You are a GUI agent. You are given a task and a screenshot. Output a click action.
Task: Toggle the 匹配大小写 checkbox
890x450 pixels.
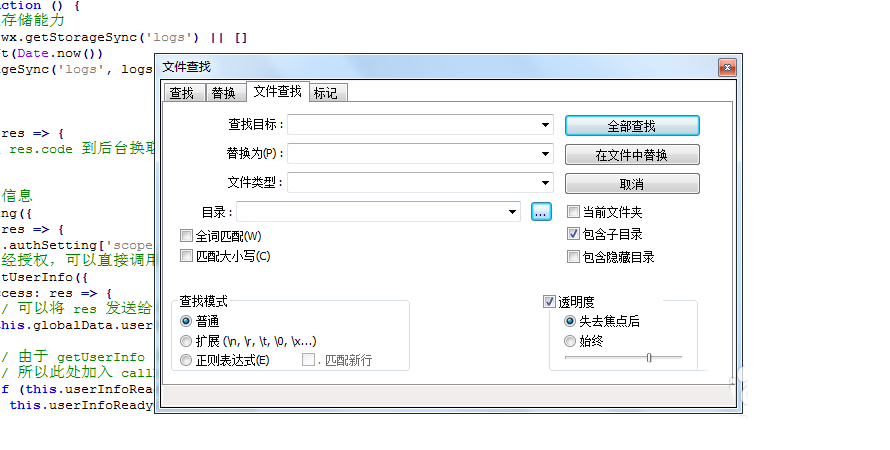pos(186,256)
